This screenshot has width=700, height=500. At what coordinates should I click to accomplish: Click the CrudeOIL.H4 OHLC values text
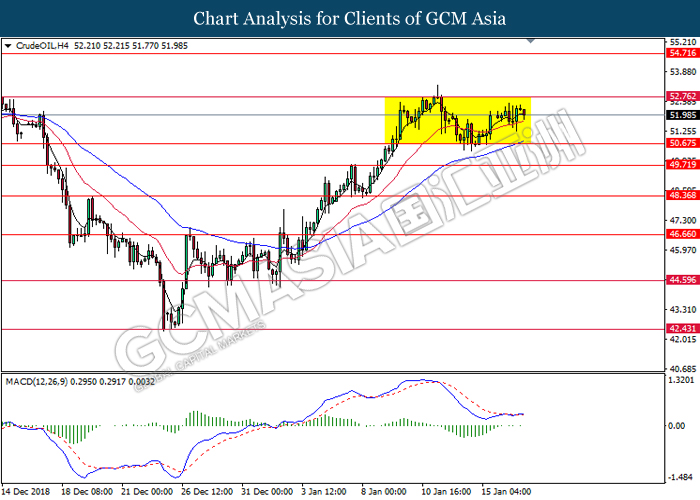click(131, 46)
